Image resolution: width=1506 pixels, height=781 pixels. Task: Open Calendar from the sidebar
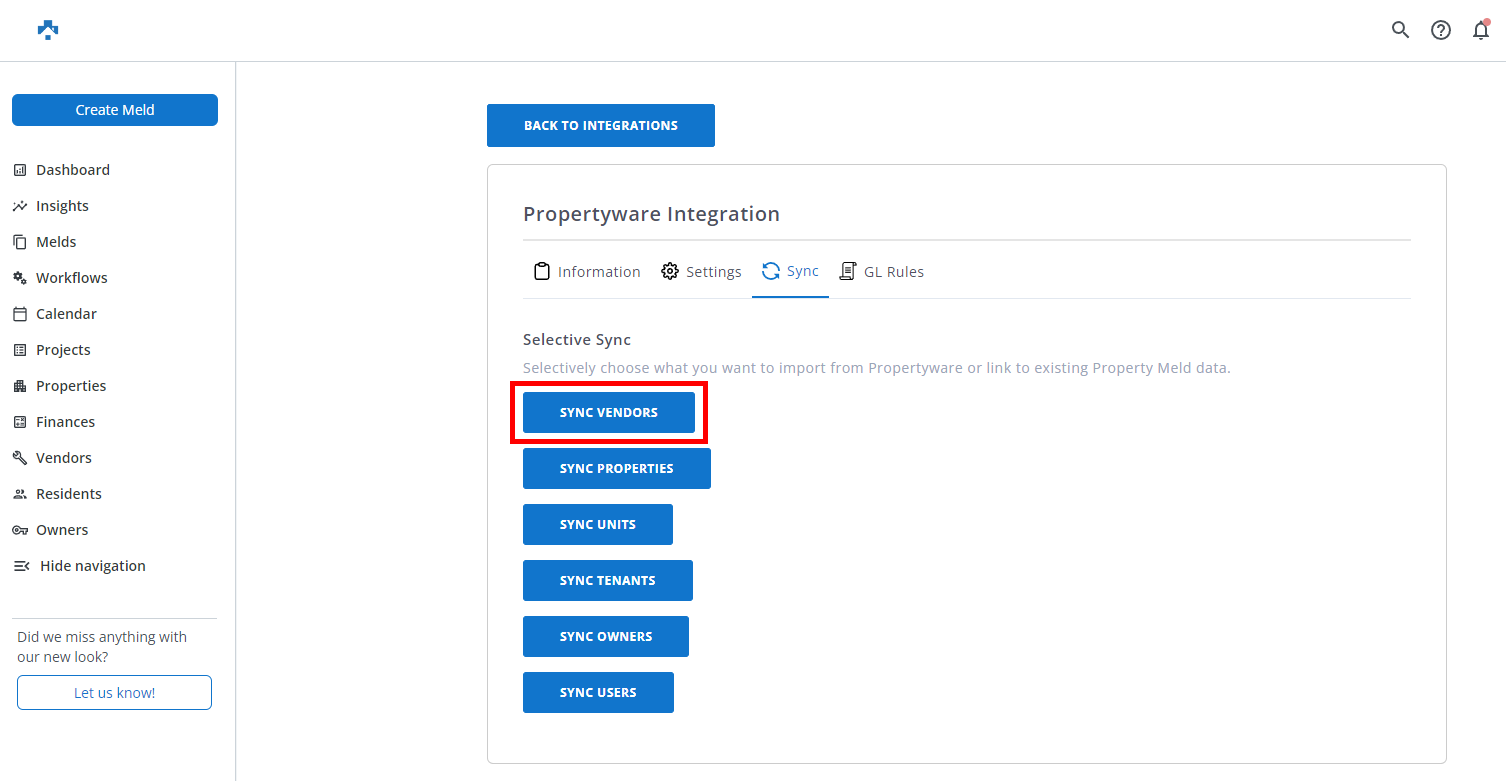pyautogui.click(x=66, y=314)
